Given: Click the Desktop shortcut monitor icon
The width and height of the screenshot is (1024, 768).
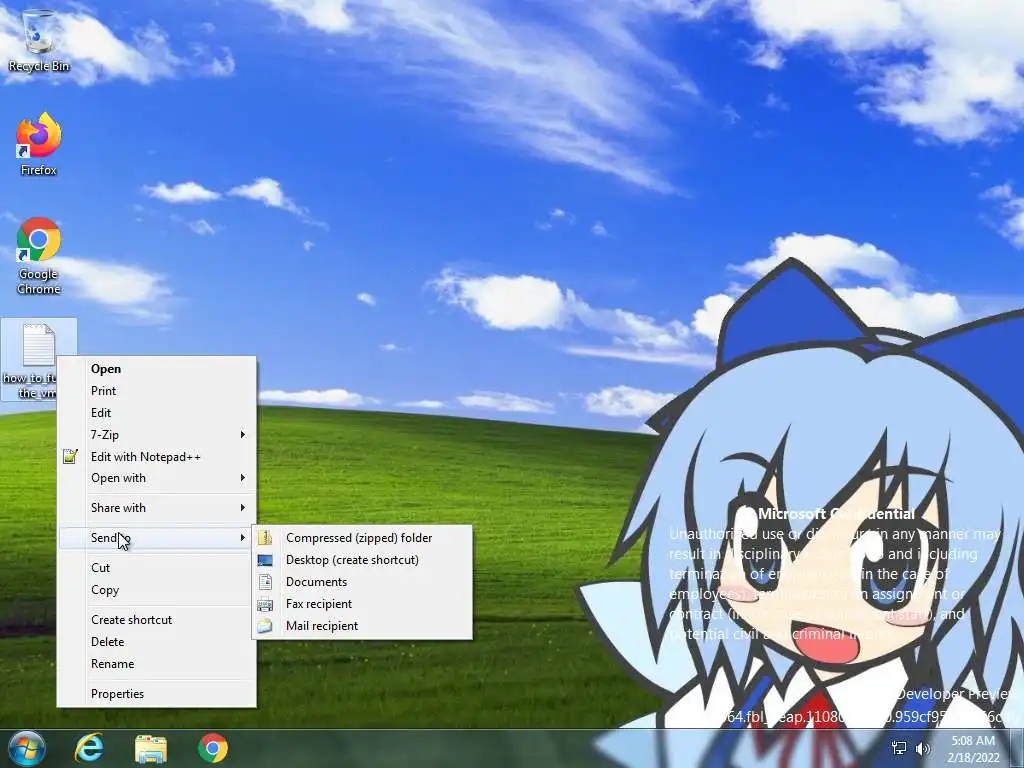Looking at the screenshot, I should pyautogui.click(x=265, y=560).
